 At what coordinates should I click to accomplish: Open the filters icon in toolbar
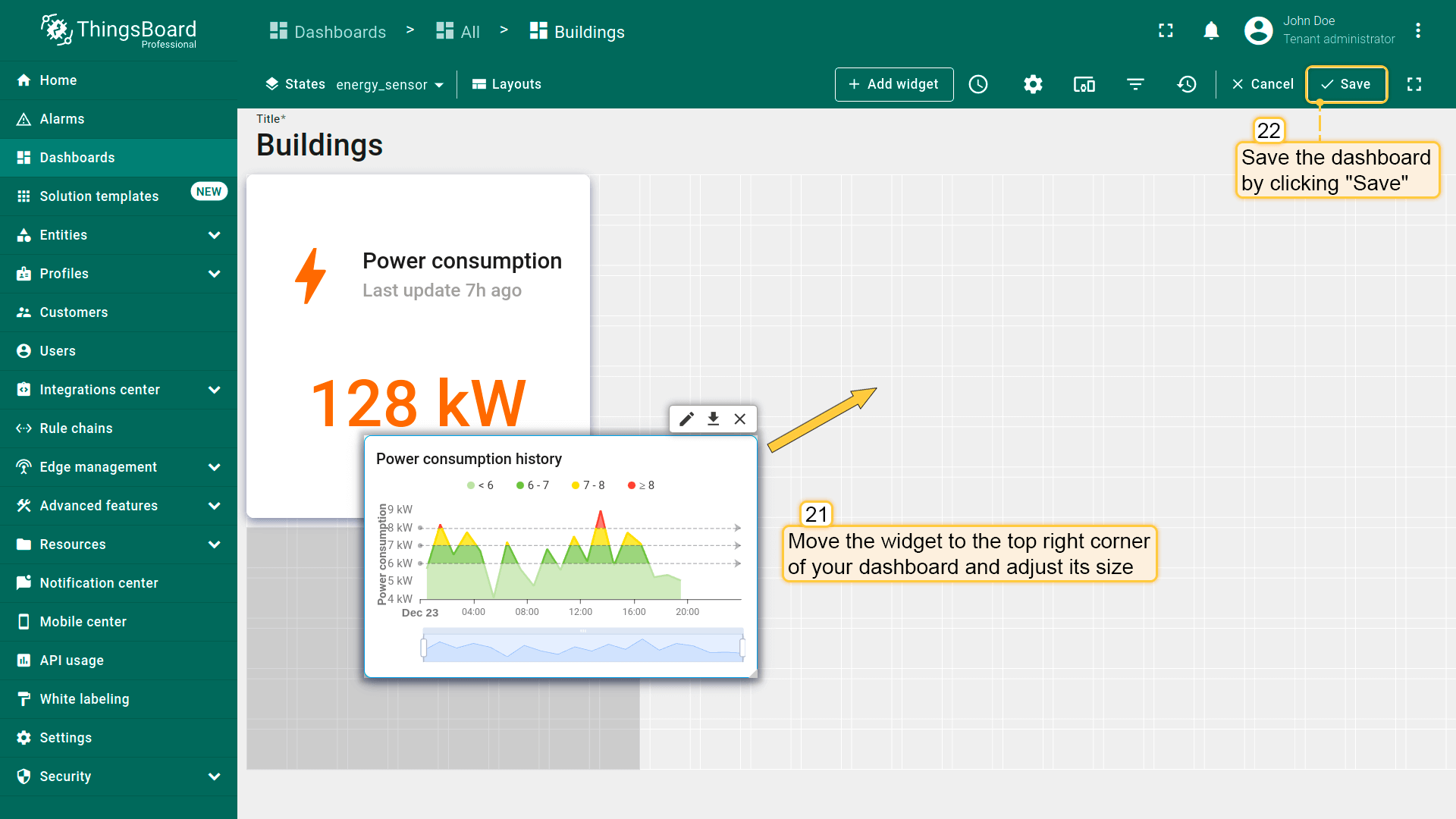(1135, 84)
